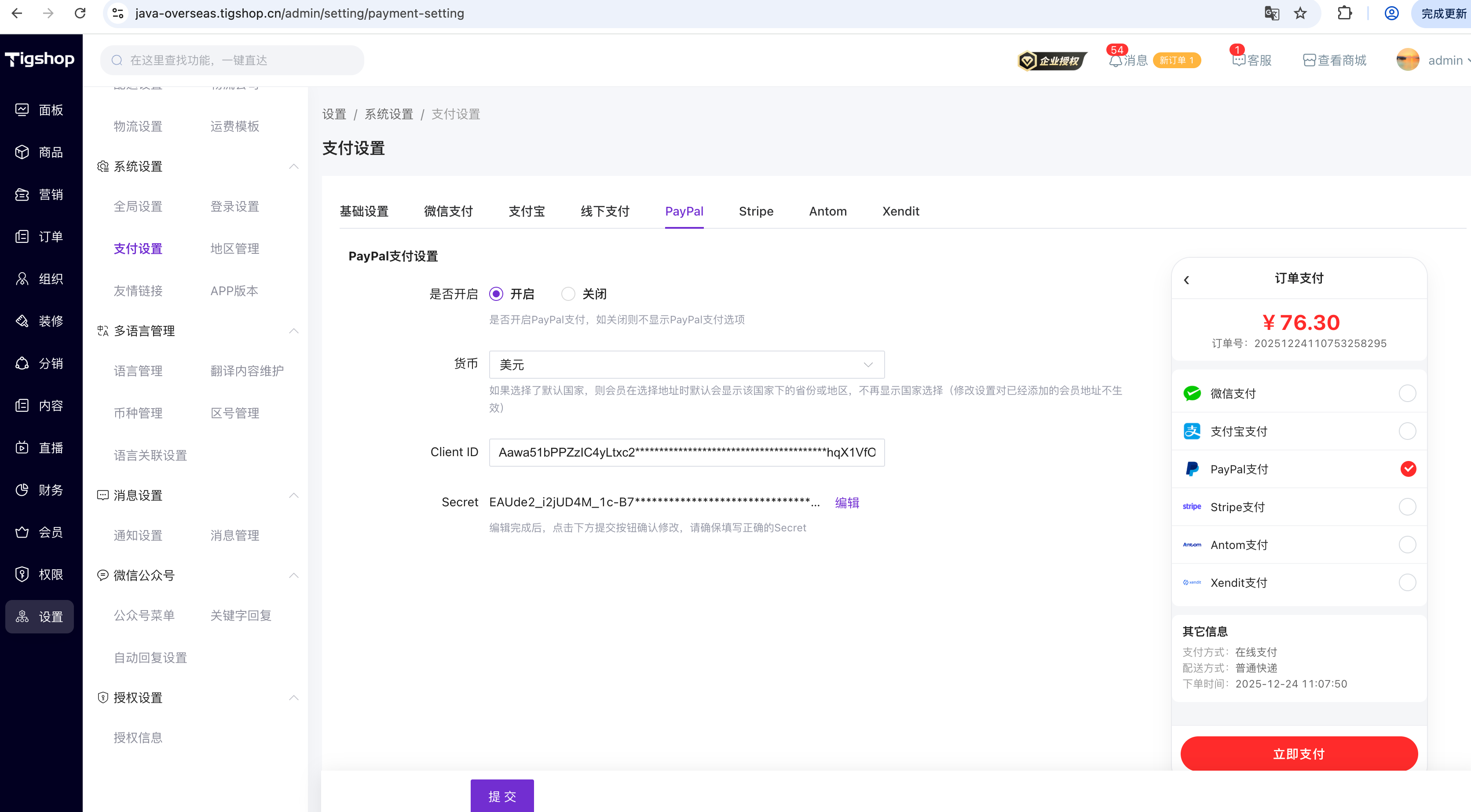Open the admin account dropdown

1449,61
